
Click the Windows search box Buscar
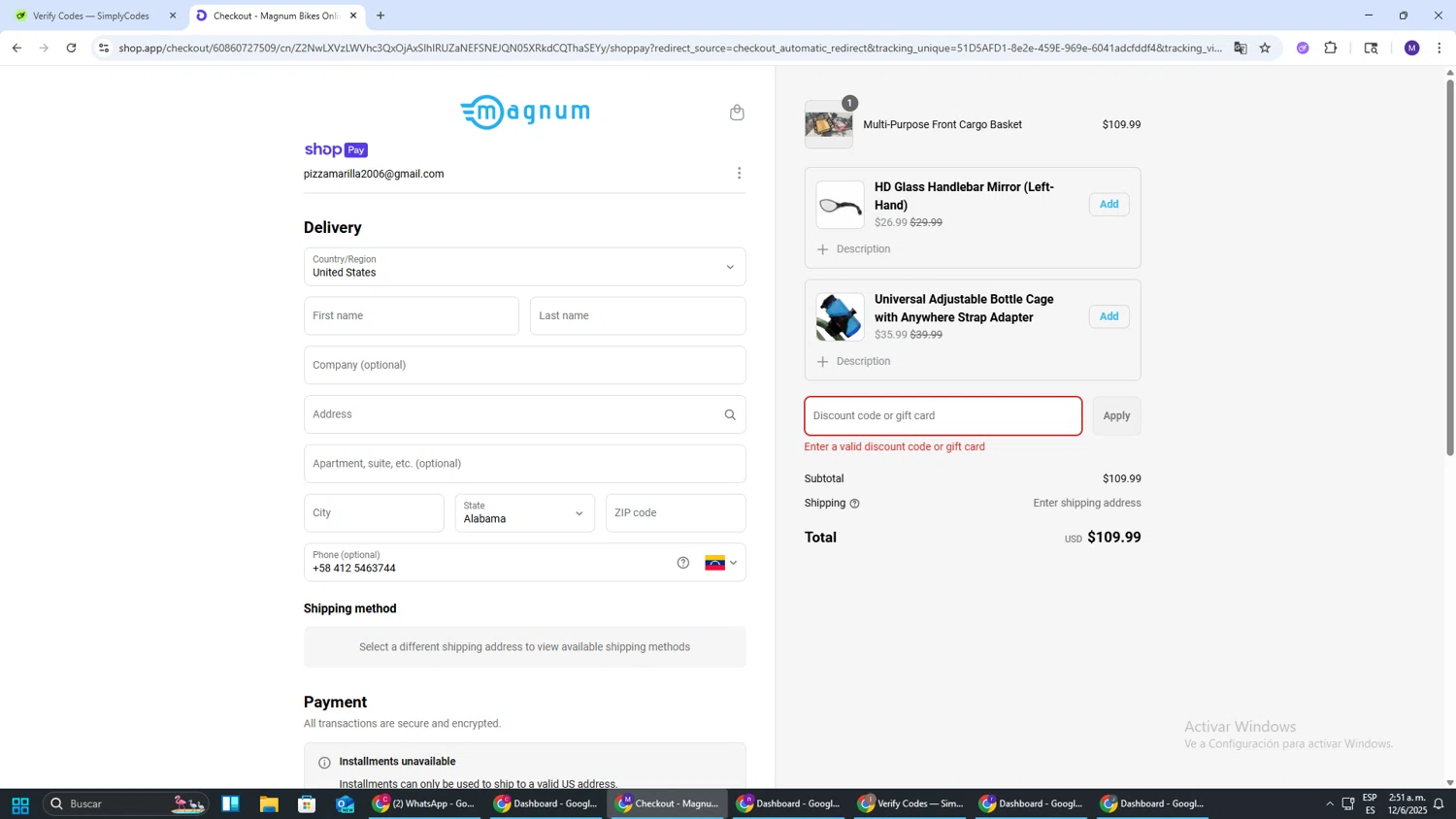click(x=126, y=804)
